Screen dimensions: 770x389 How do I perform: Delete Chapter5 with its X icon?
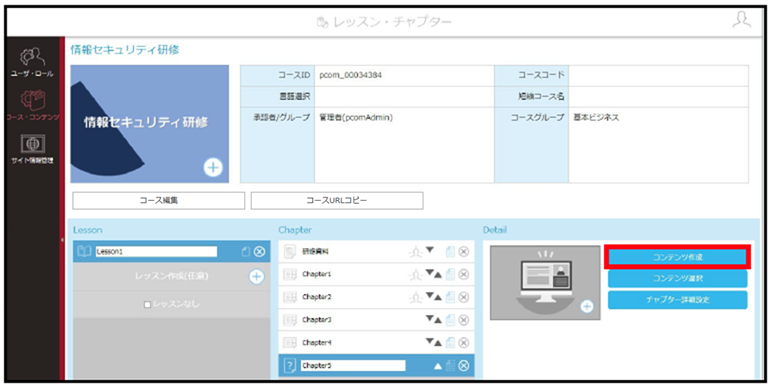464,366
